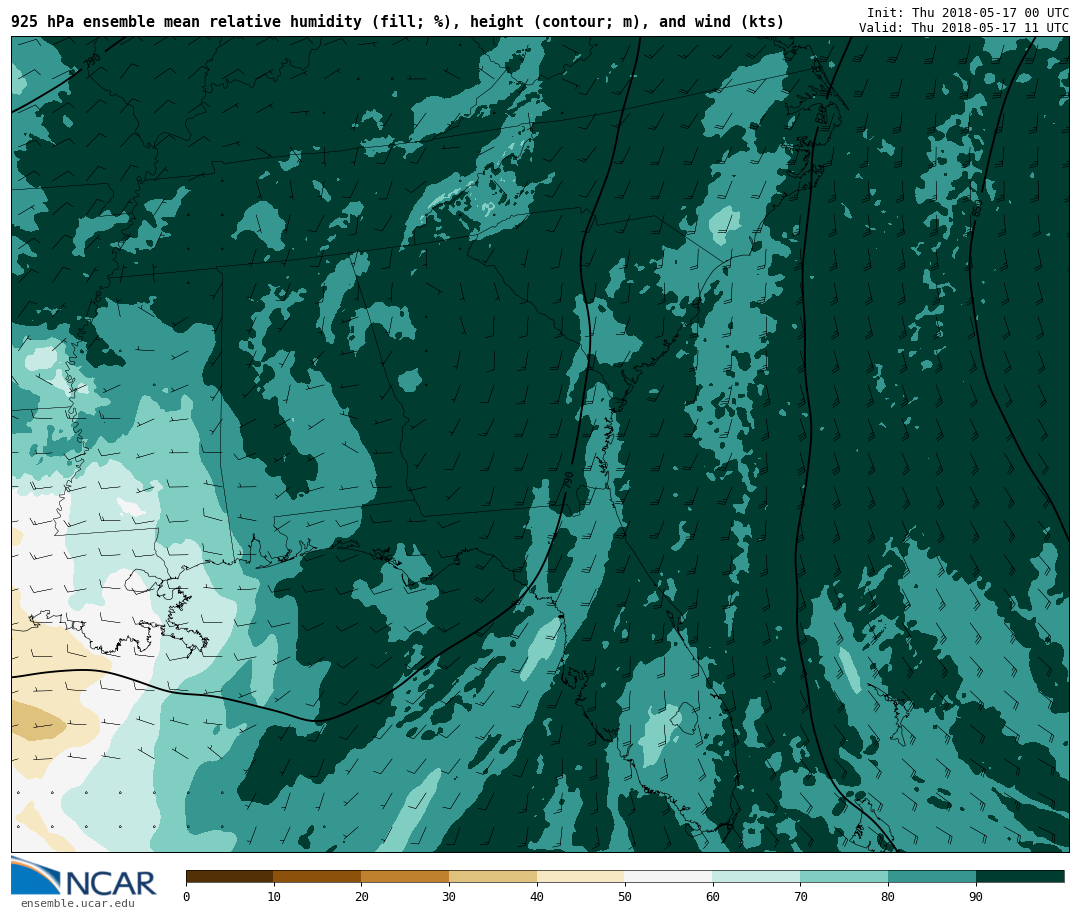Click the 0-10 darkest brown colorbar segment
Viewport: 1080px width, 915px height.
point(230,876)
